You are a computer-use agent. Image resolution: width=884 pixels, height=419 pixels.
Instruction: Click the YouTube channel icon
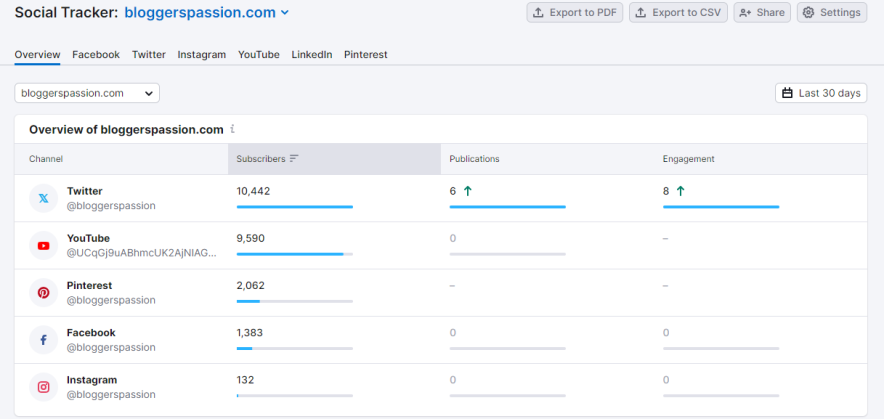click(x=43, y=246)
